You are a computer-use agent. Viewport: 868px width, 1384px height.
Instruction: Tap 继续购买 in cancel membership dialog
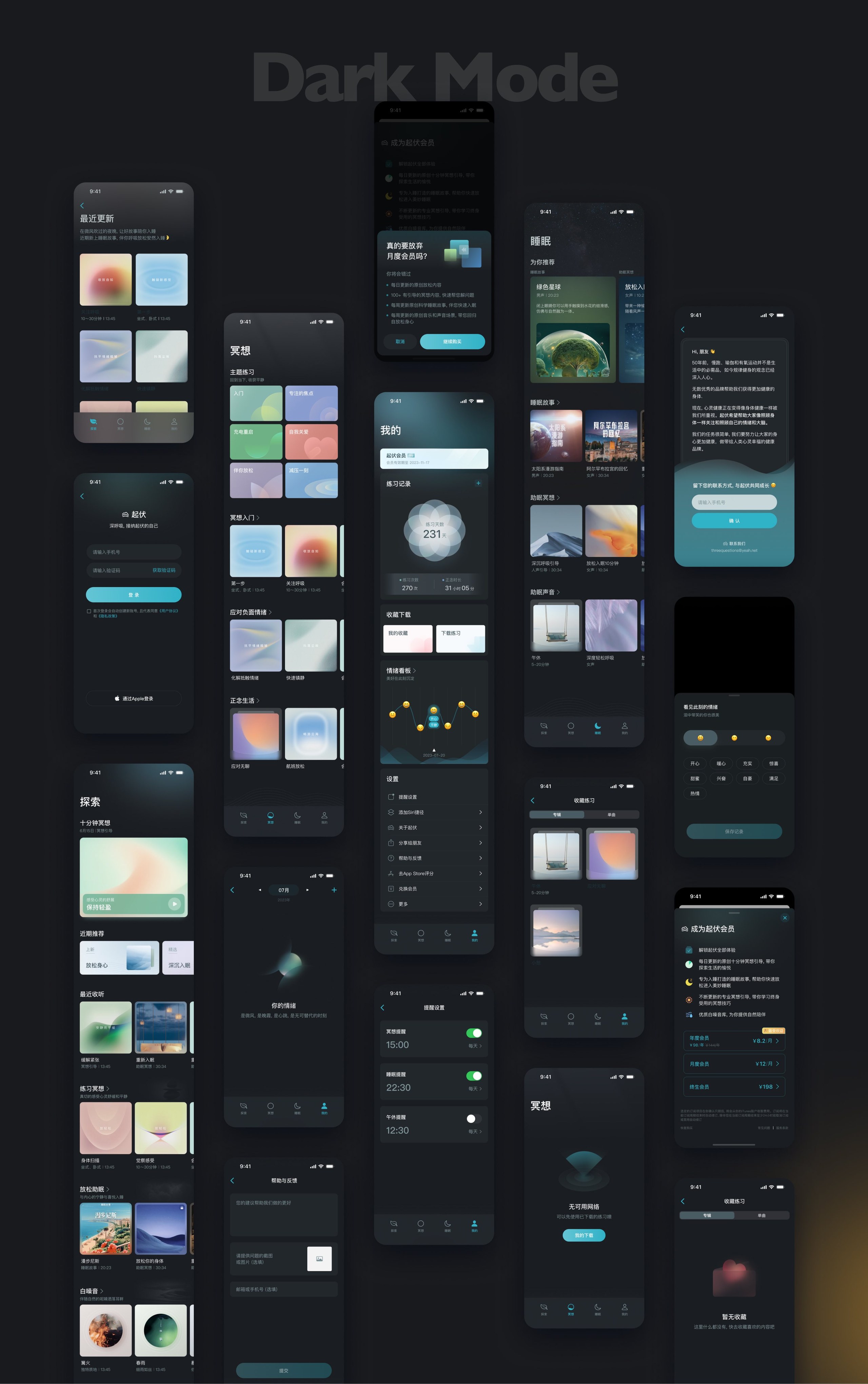coord(452,341)
